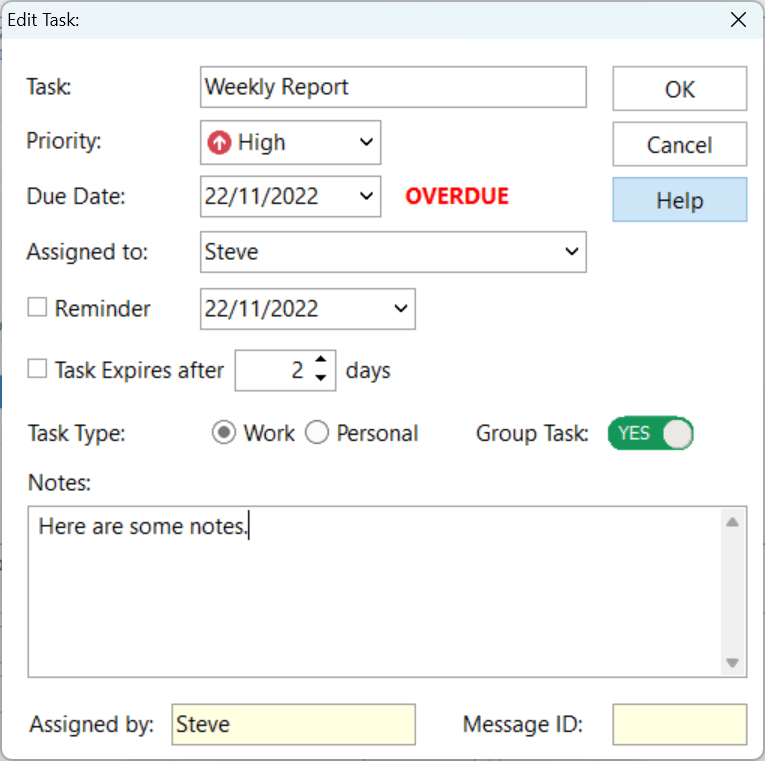Select the Personal task type
765x761 pixels.
click(x=317, y=433)
